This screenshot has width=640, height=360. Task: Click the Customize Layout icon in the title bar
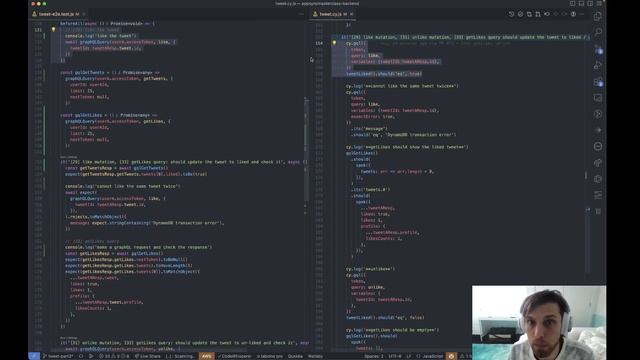[x=599, y=4]
